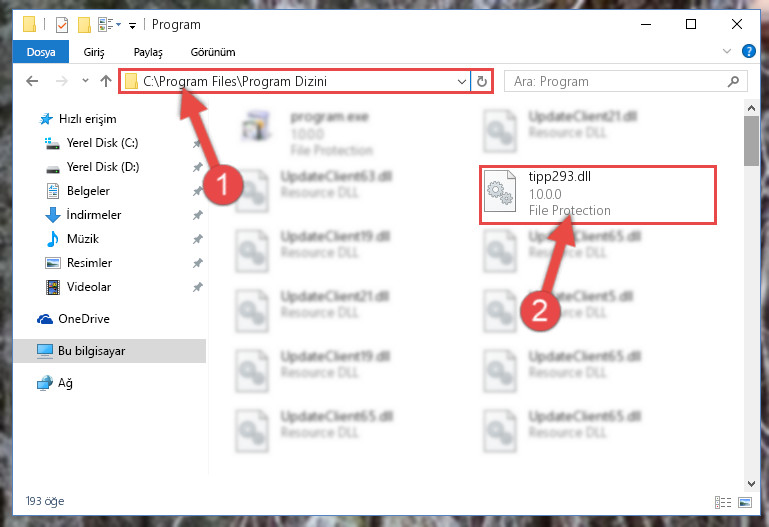Click the New Folder quick access icon
769x527 pixels.
[x=84, y=25]
